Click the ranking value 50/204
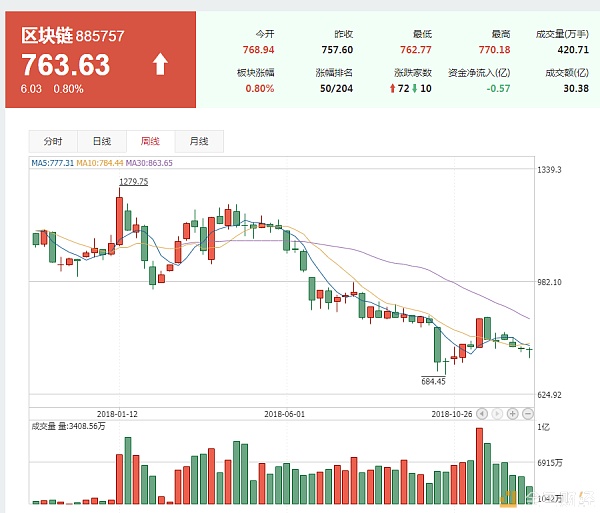 coord(336,89)
